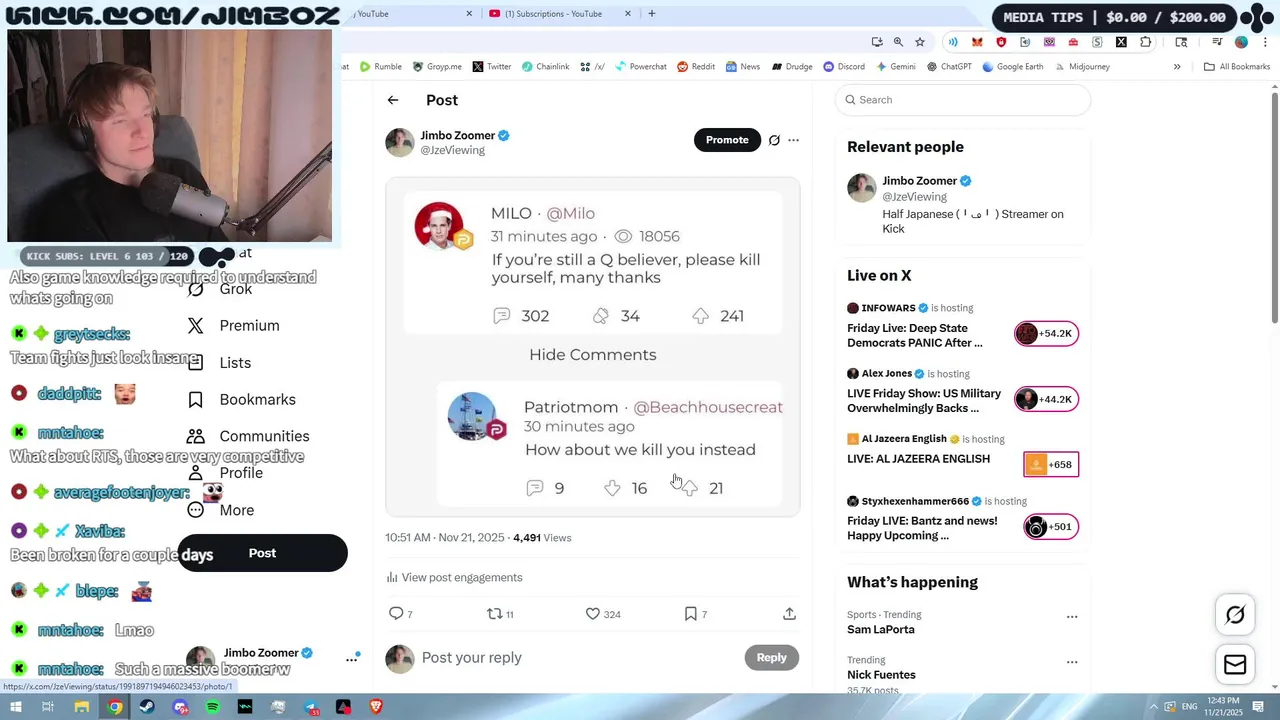The image size is (1280, 720).
Task: Bookmark the post with bookmark icon
Action: tap(690, 614)
